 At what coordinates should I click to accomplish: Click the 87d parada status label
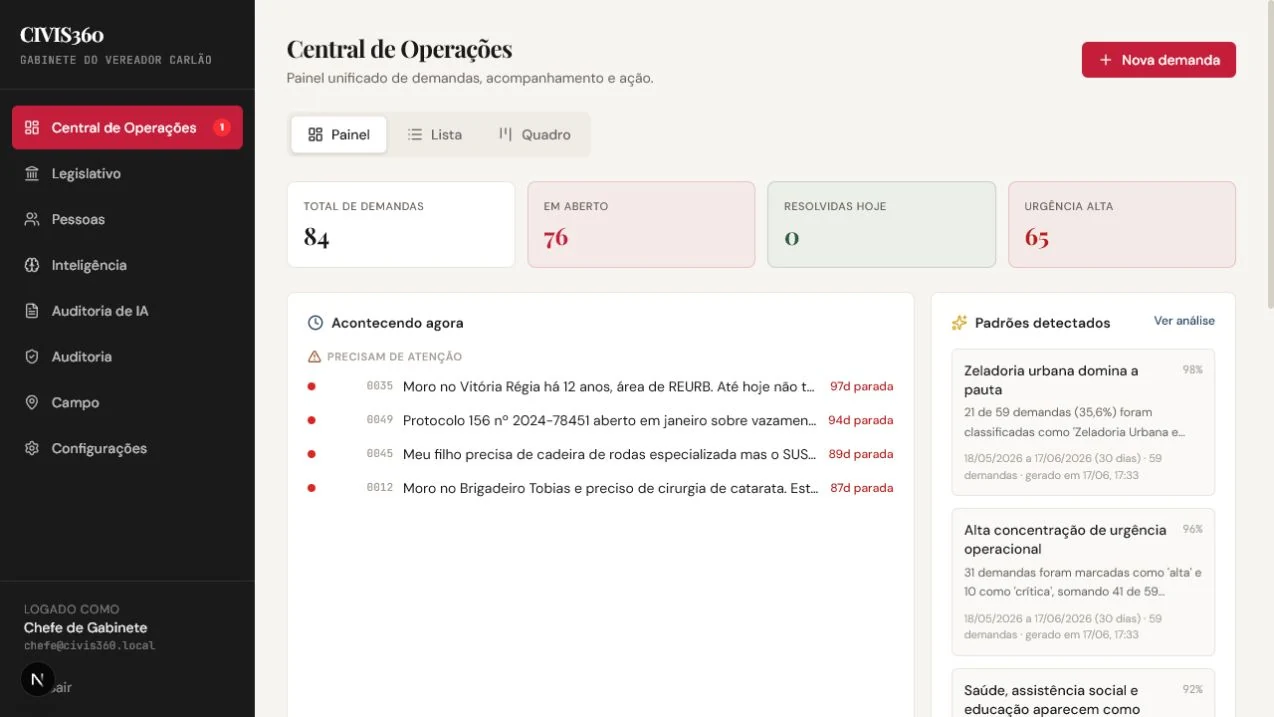click(x=861, y=488)
